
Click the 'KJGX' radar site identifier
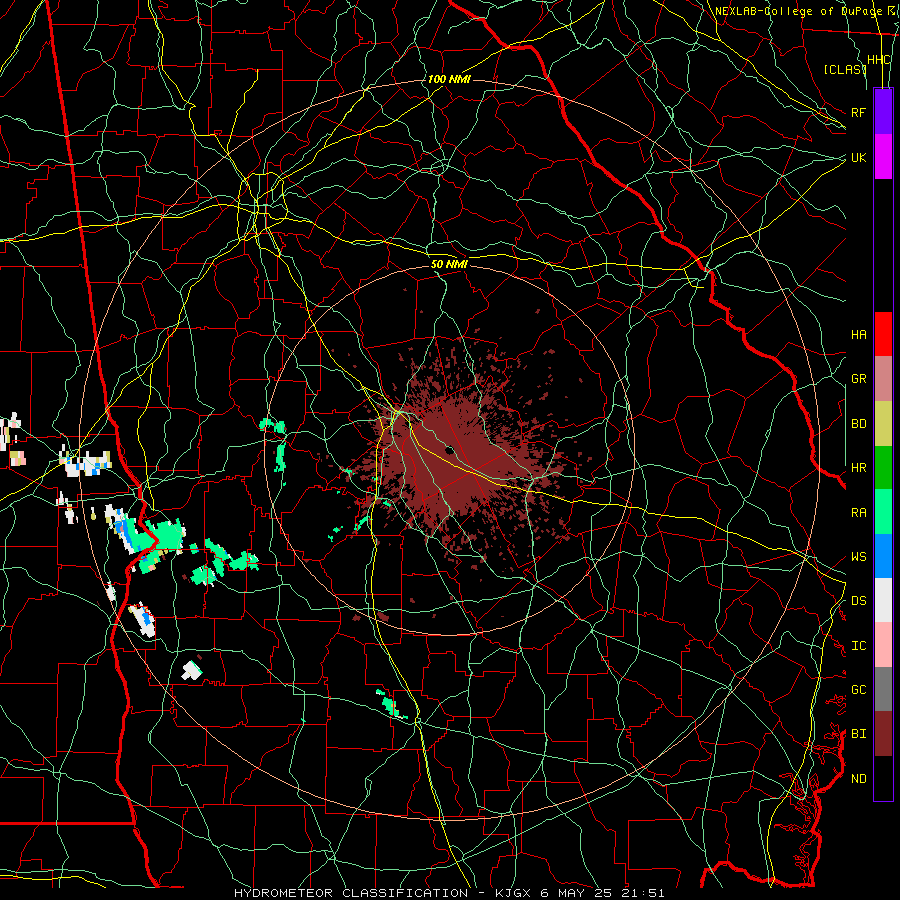click(512, 893)
